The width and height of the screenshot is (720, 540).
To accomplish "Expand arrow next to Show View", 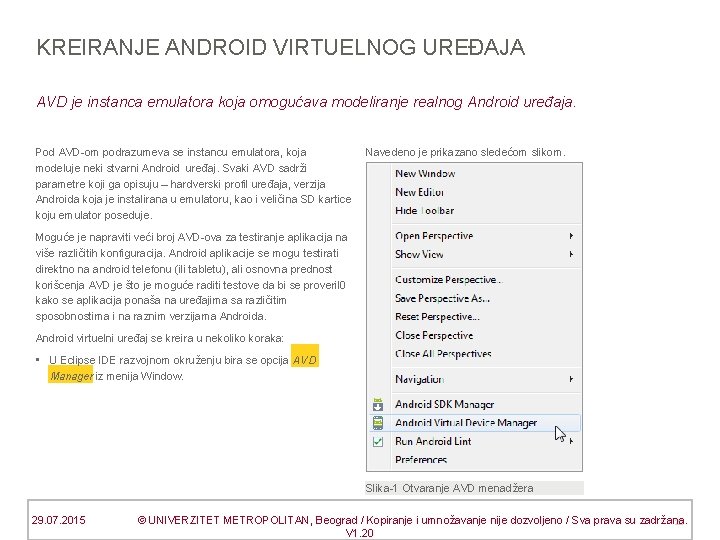I will [x=571, y=254].
